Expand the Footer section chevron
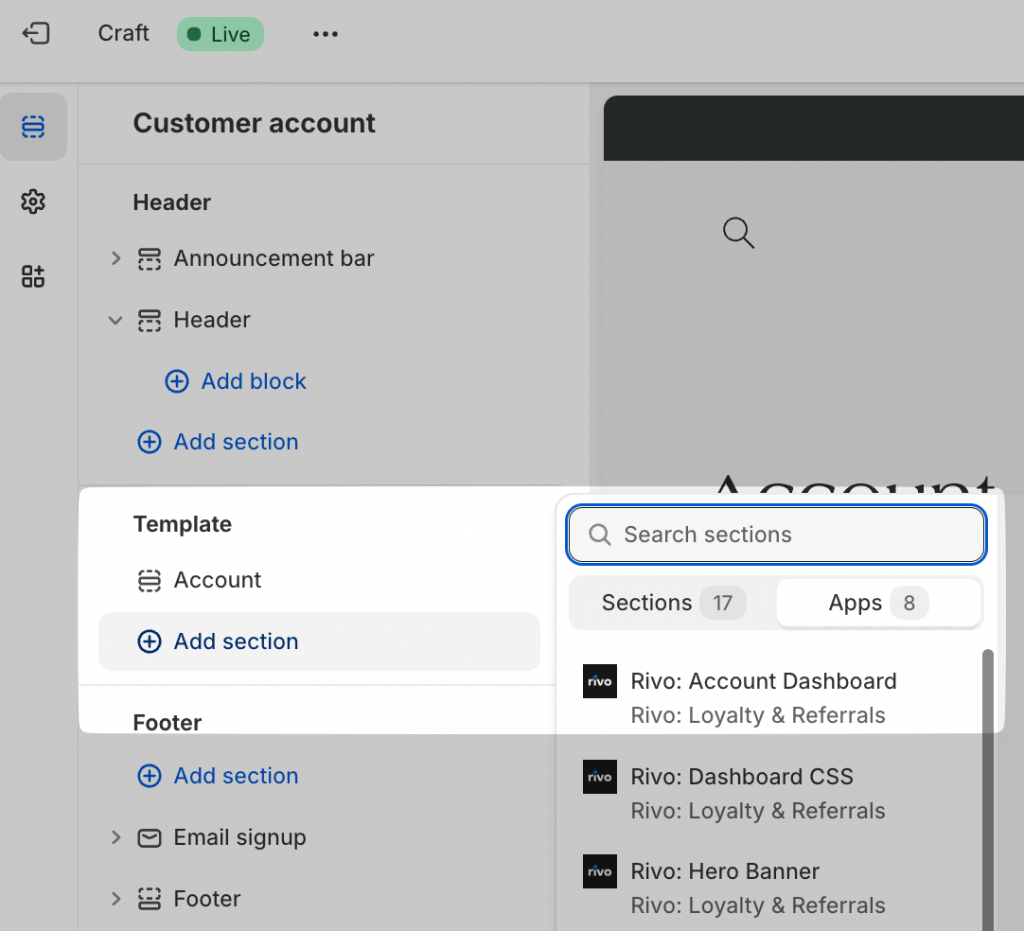This screenshot has width=1024, height=931. click(116, 899)
